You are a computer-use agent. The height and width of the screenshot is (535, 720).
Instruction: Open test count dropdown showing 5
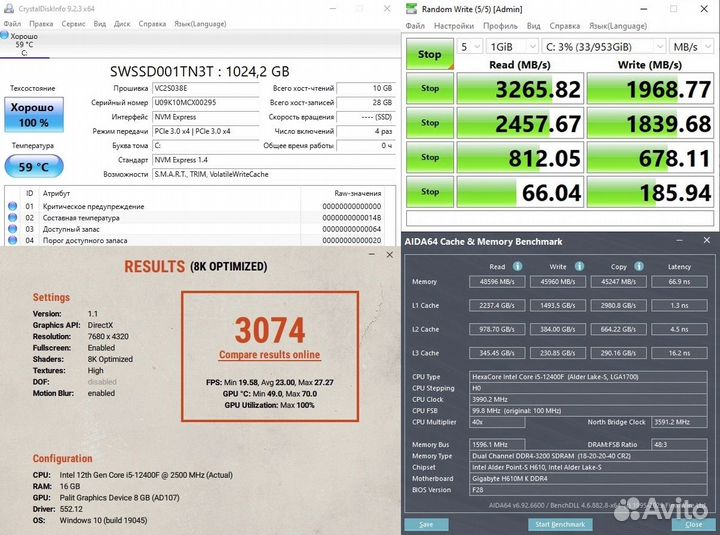tap(469, 47)
